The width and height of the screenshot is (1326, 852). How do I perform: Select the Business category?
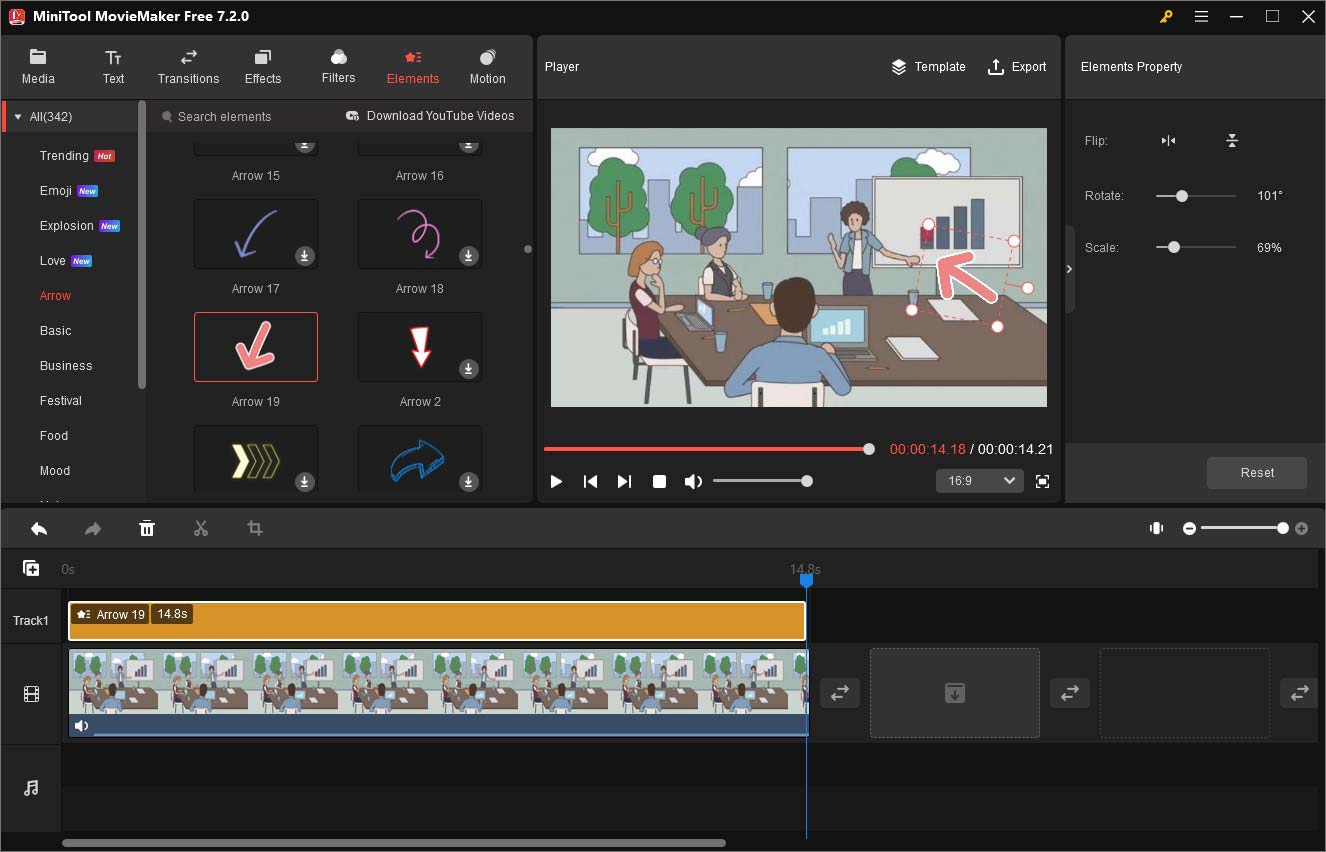click(x=66, y=366)
